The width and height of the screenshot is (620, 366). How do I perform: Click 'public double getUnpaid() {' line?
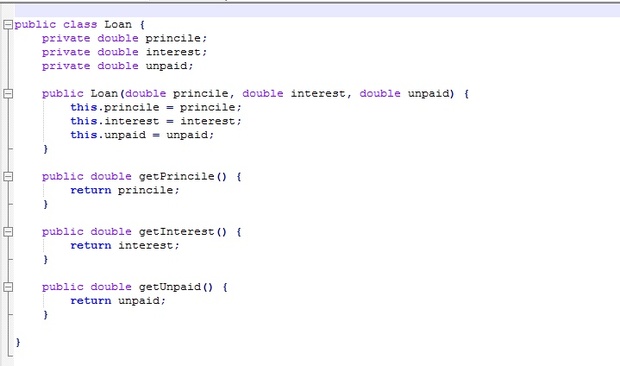pyautogui.click(x=135, y=287)
